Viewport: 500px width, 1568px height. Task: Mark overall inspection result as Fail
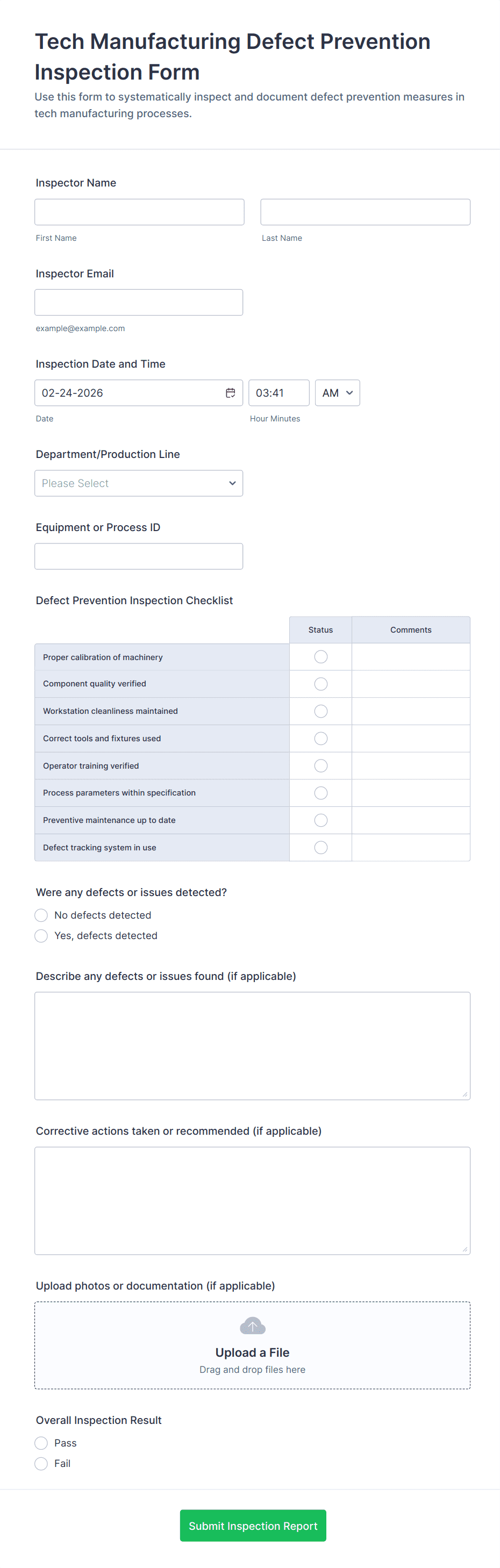pos(41,1464)
